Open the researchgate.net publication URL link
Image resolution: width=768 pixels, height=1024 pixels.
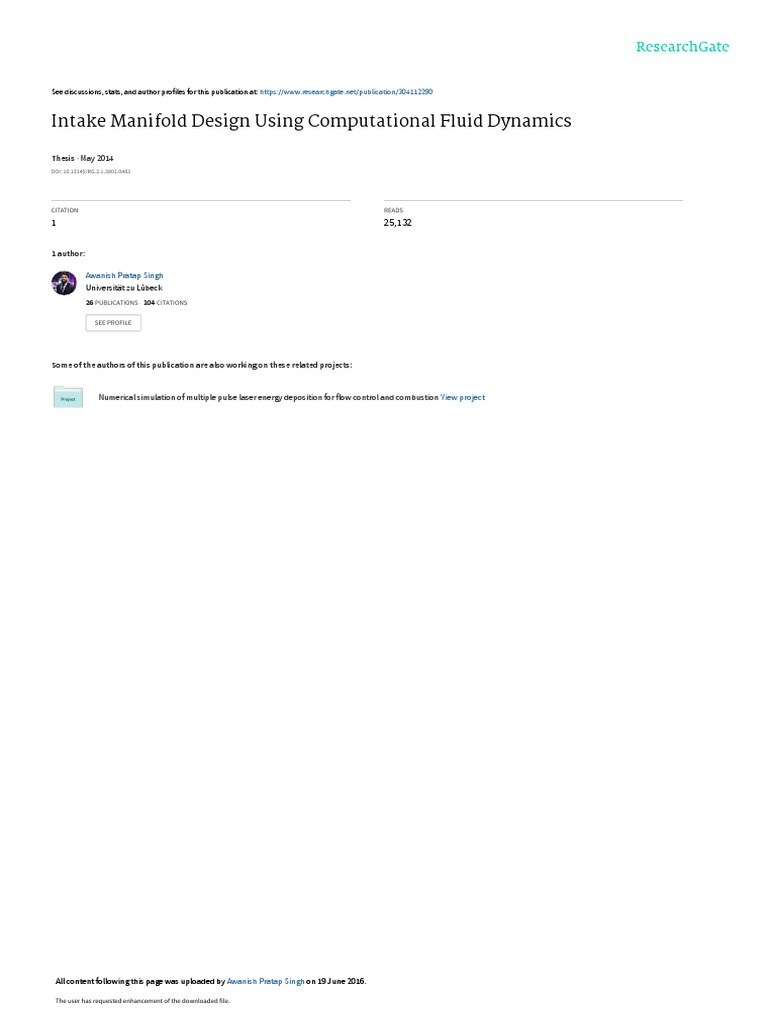[346, 92]
